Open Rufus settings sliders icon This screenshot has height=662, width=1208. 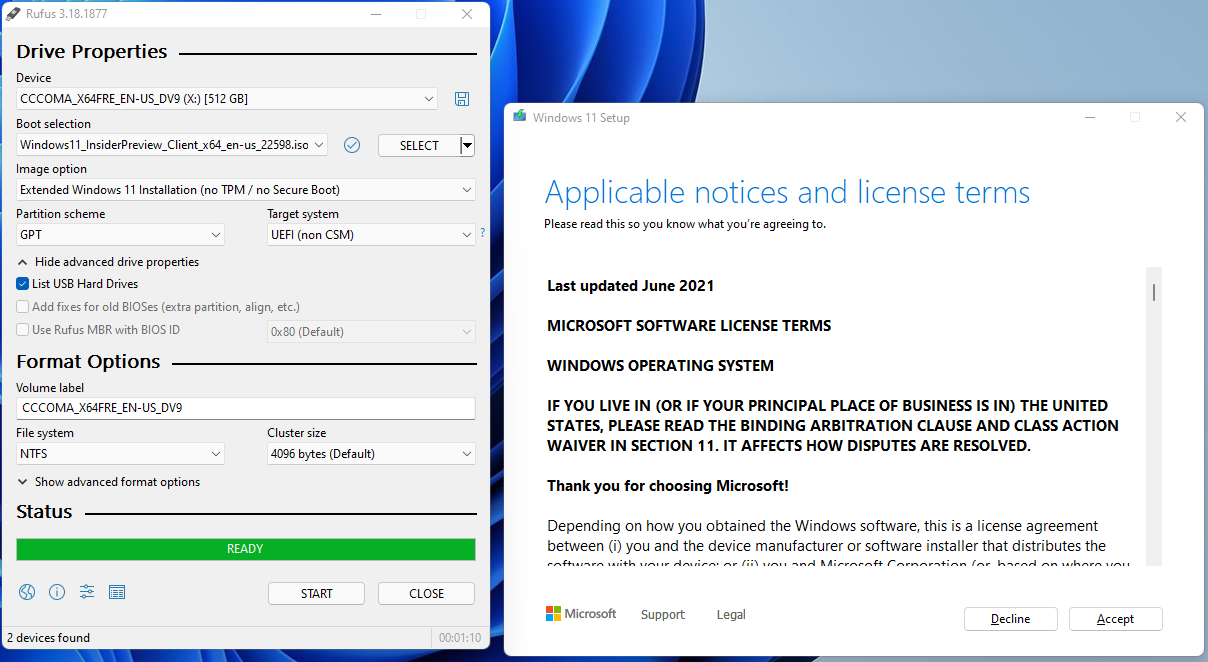pos(87,592)
